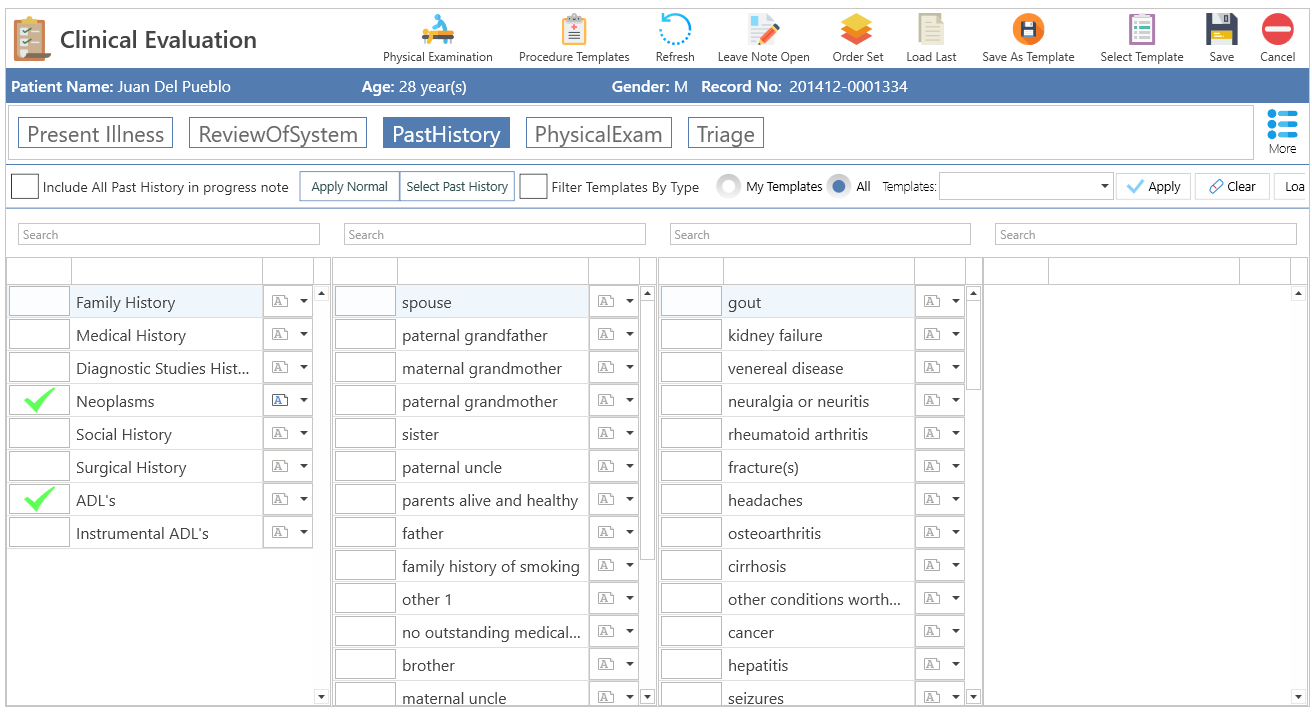Expand dropdown arrow for family history of smoking
This screenshot has width=1312, height=712.
pyautogui.click(x=630, y=566)
